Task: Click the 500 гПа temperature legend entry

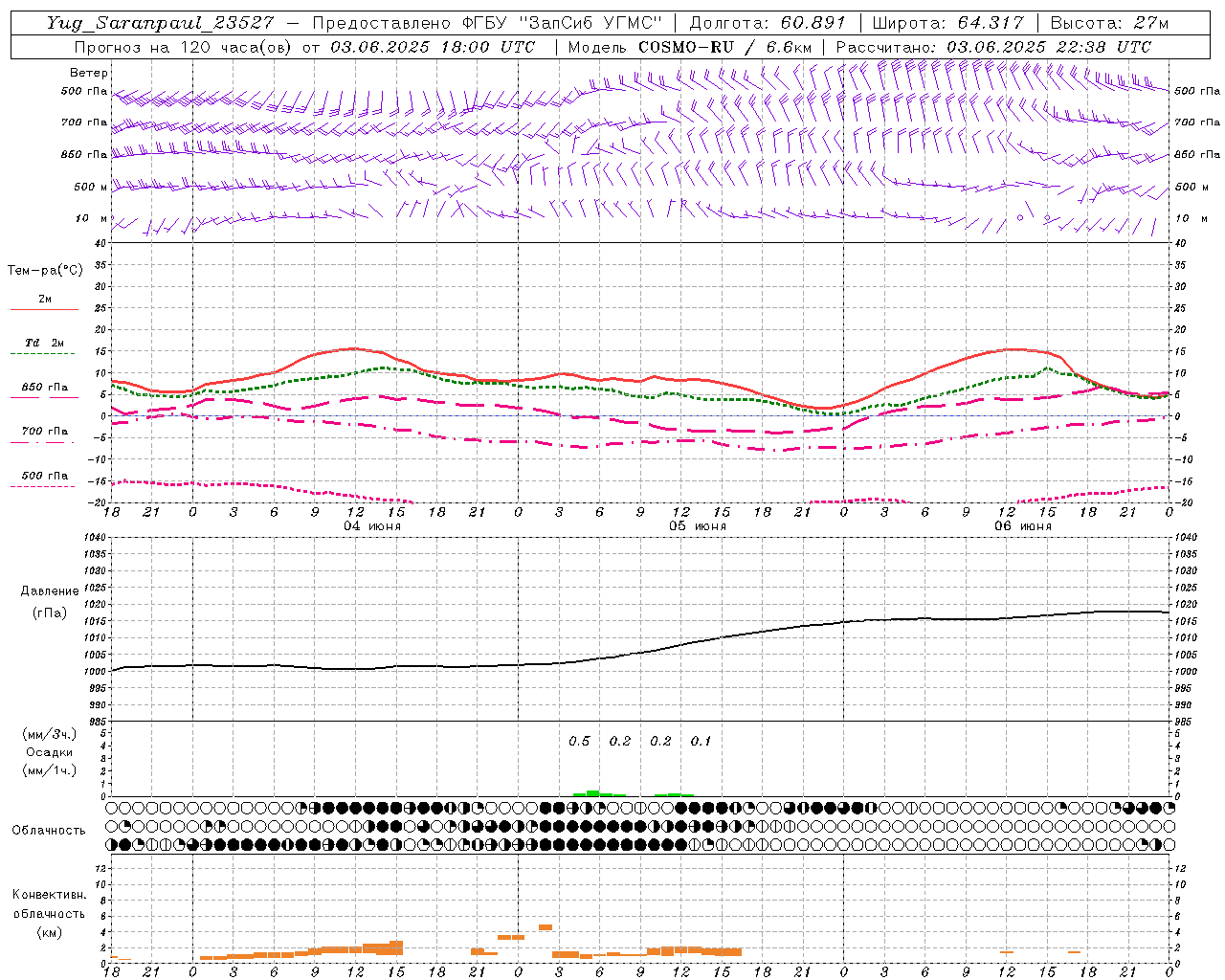Action: pos(45,476)
